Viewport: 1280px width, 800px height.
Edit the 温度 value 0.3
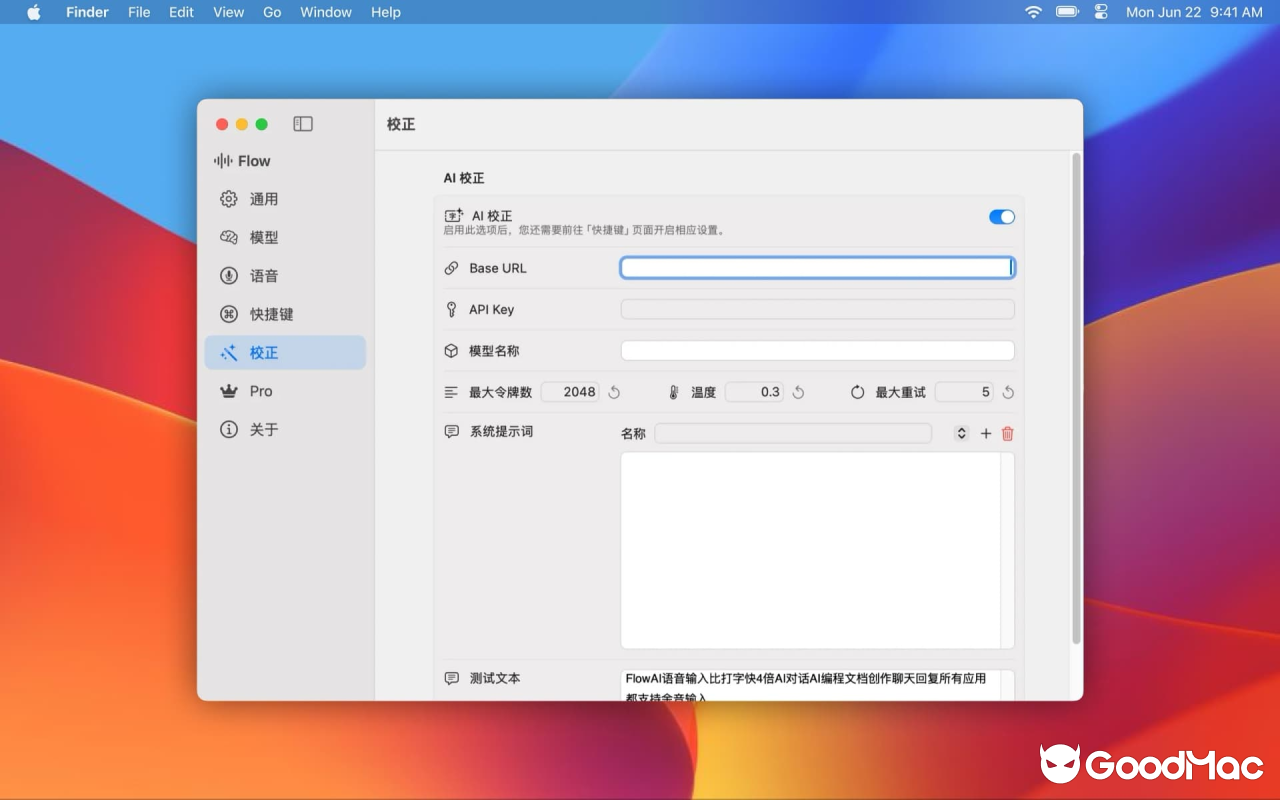tap(754, 392)
